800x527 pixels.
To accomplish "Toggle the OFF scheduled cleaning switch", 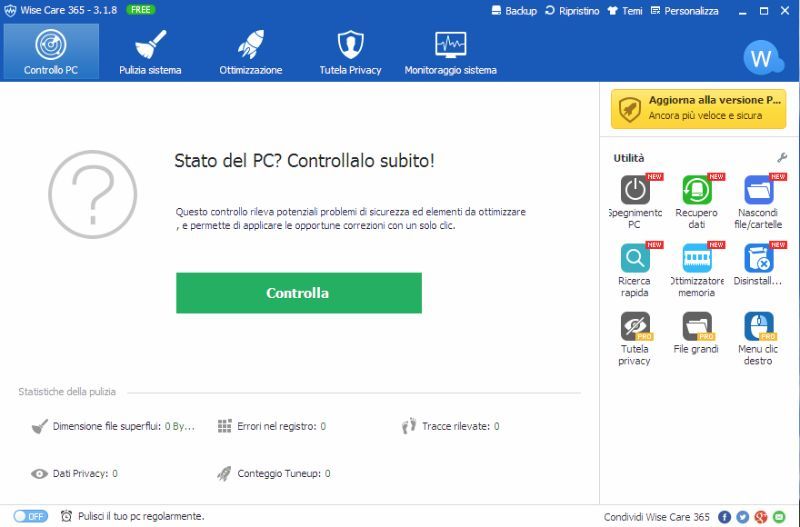I will (x=31, y=516).
